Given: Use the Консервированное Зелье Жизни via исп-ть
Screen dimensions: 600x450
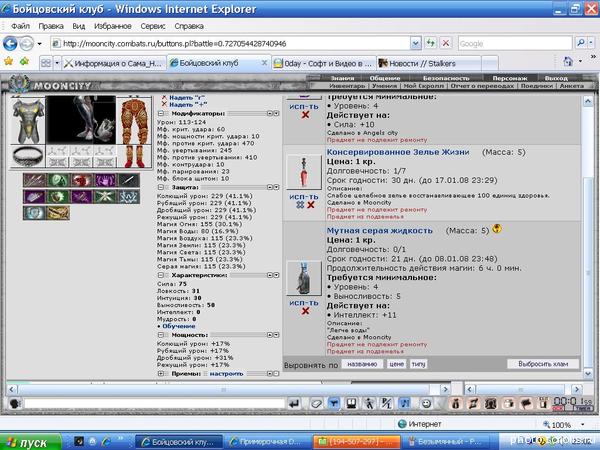Looking at the screenshot, I should [x=304, y=197].
